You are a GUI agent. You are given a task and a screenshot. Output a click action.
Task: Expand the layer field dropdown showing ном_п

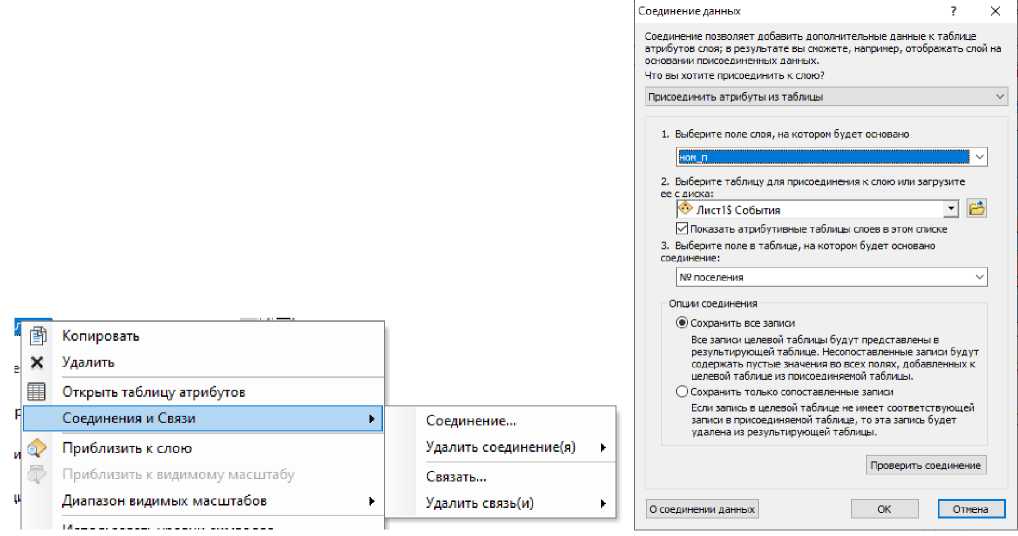[x=979, y=157]
